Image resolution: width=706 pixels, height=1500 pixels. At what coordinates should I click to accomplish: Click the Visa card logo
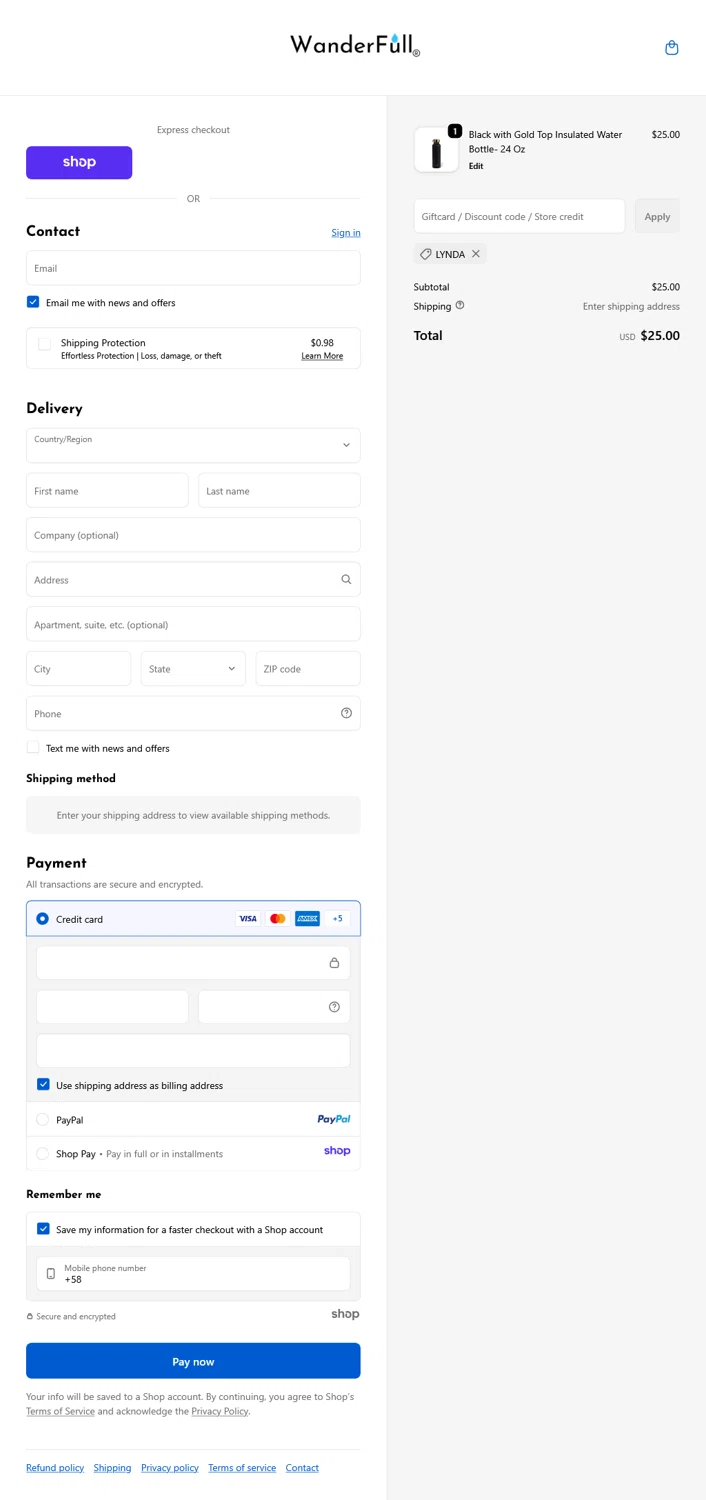pyautogui.click(x=248, y=919)
